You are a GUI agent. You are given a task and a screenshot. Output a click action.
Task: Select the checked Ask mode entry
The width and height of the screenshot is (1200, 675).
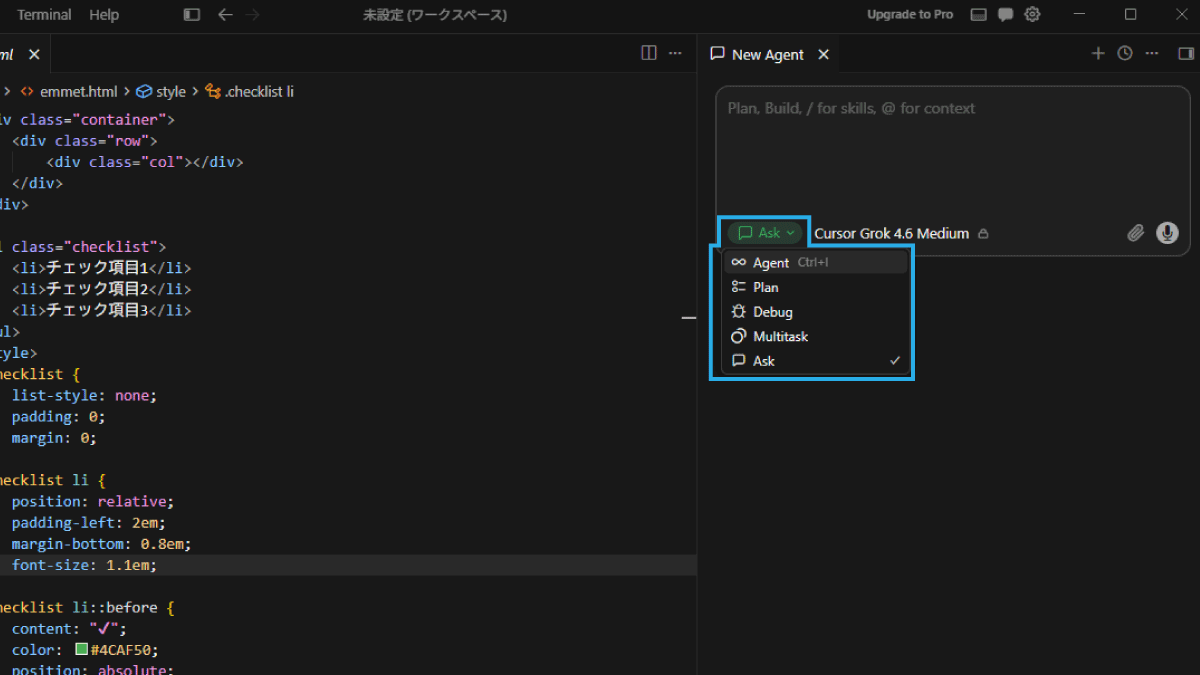[815, 361]
